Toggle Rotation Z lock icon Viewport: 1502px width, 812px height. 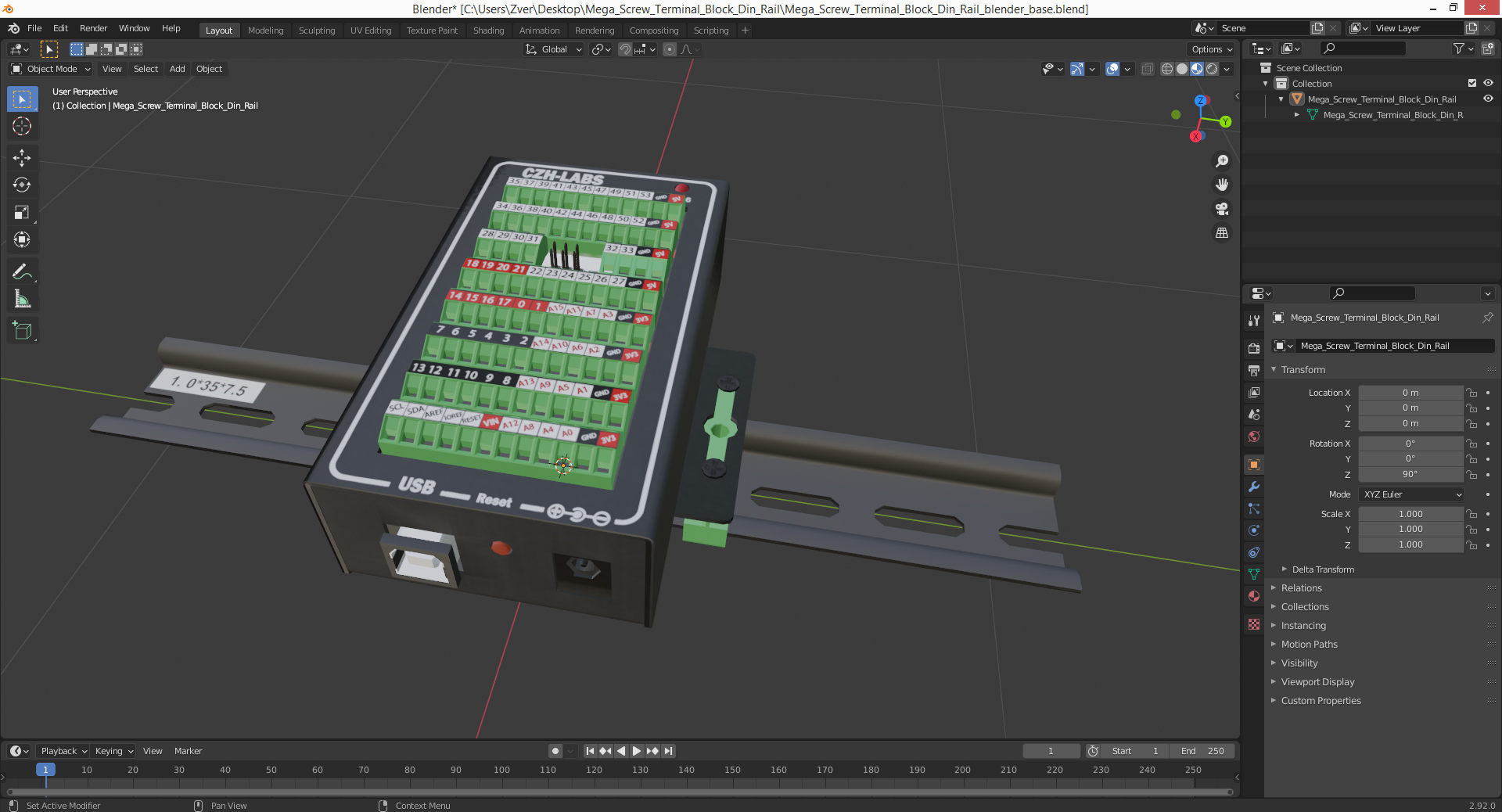[x=1471, y=474]
